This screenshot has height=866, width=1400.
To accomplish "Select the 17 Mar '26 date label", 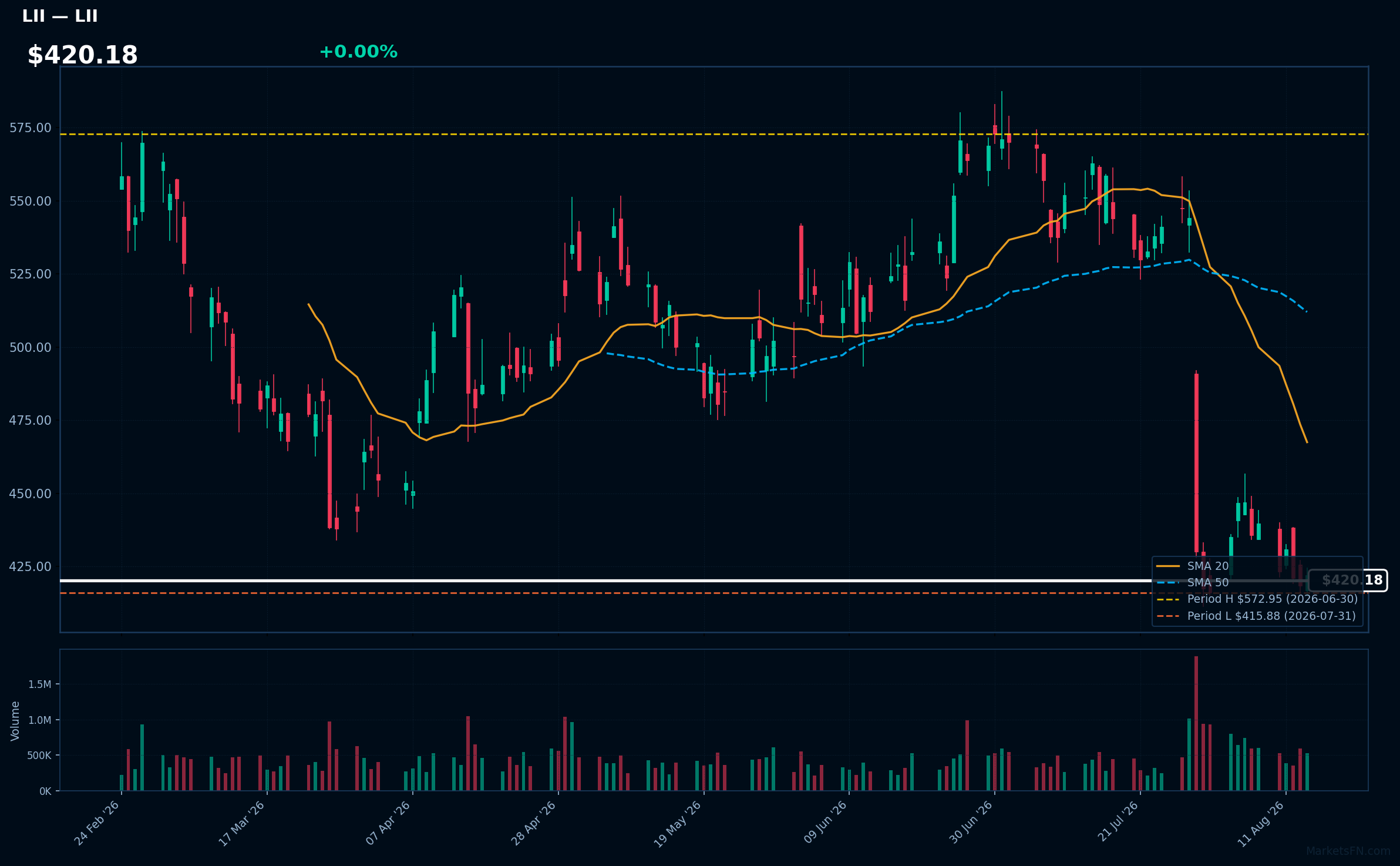I will (242, 823).
